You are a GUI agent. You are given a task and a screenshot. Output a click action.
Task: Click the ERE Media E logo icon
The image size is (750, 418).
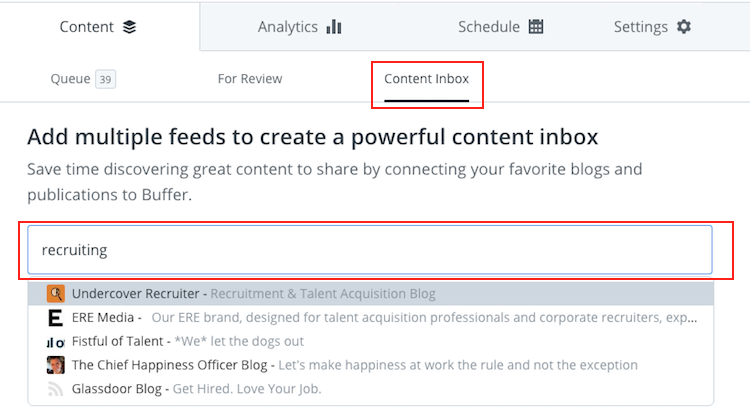pyautogui.click(x=55, y=318)
